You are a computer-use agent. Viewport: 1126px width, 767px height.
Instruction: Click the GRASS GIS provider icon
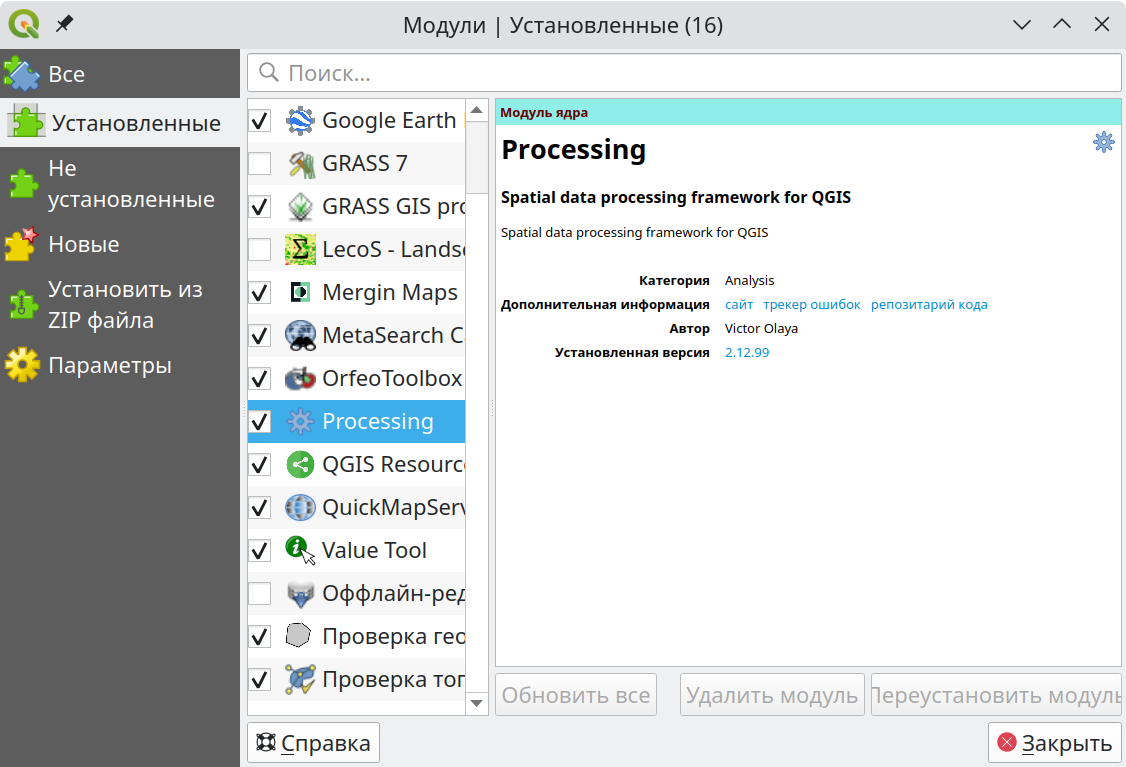pyautogui.click(x=300, y=207)
